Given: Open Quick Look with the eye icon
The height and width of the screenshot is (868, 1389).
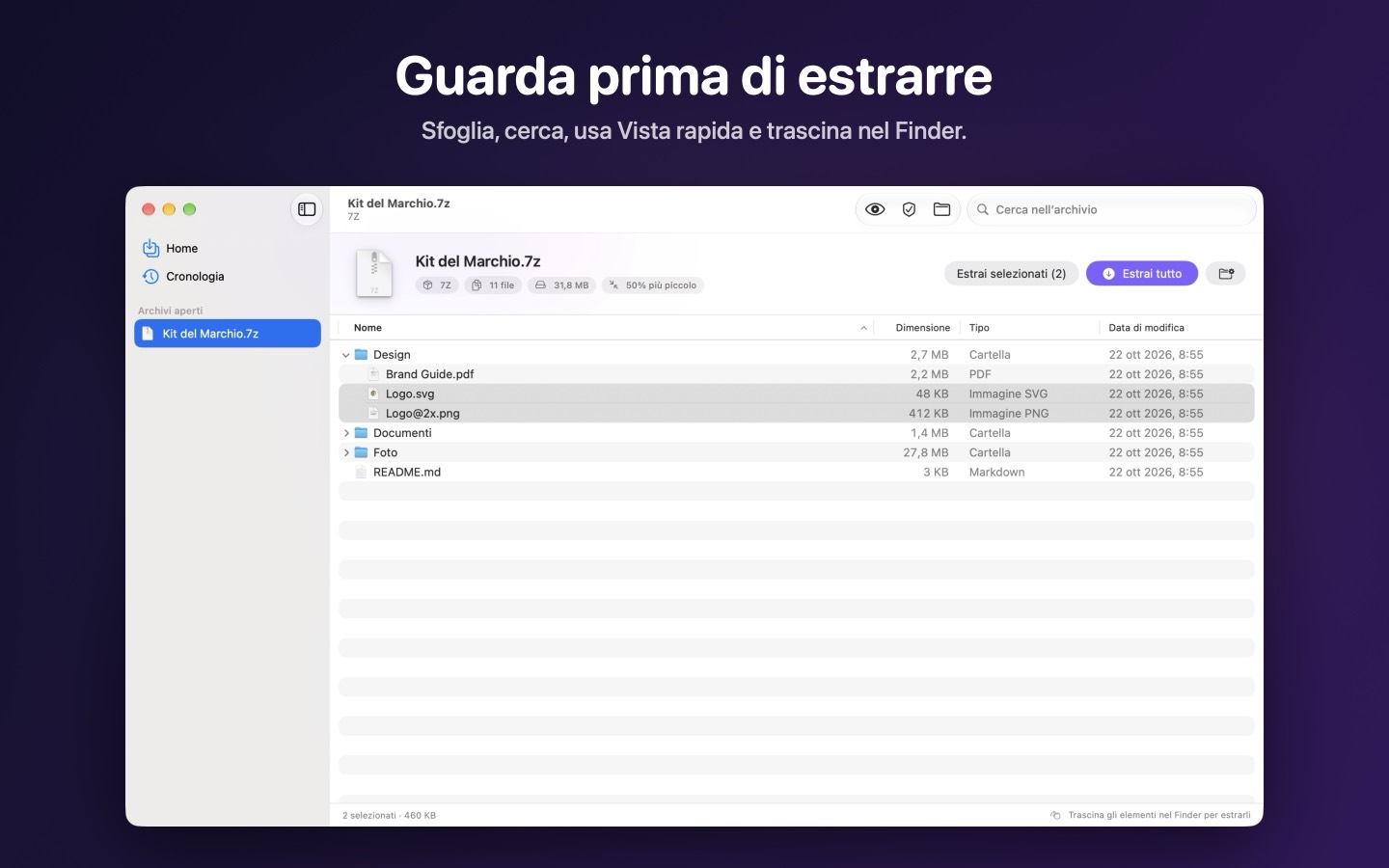Looking at the screenshot, I should pyautogui.click(x=875, y=209).
